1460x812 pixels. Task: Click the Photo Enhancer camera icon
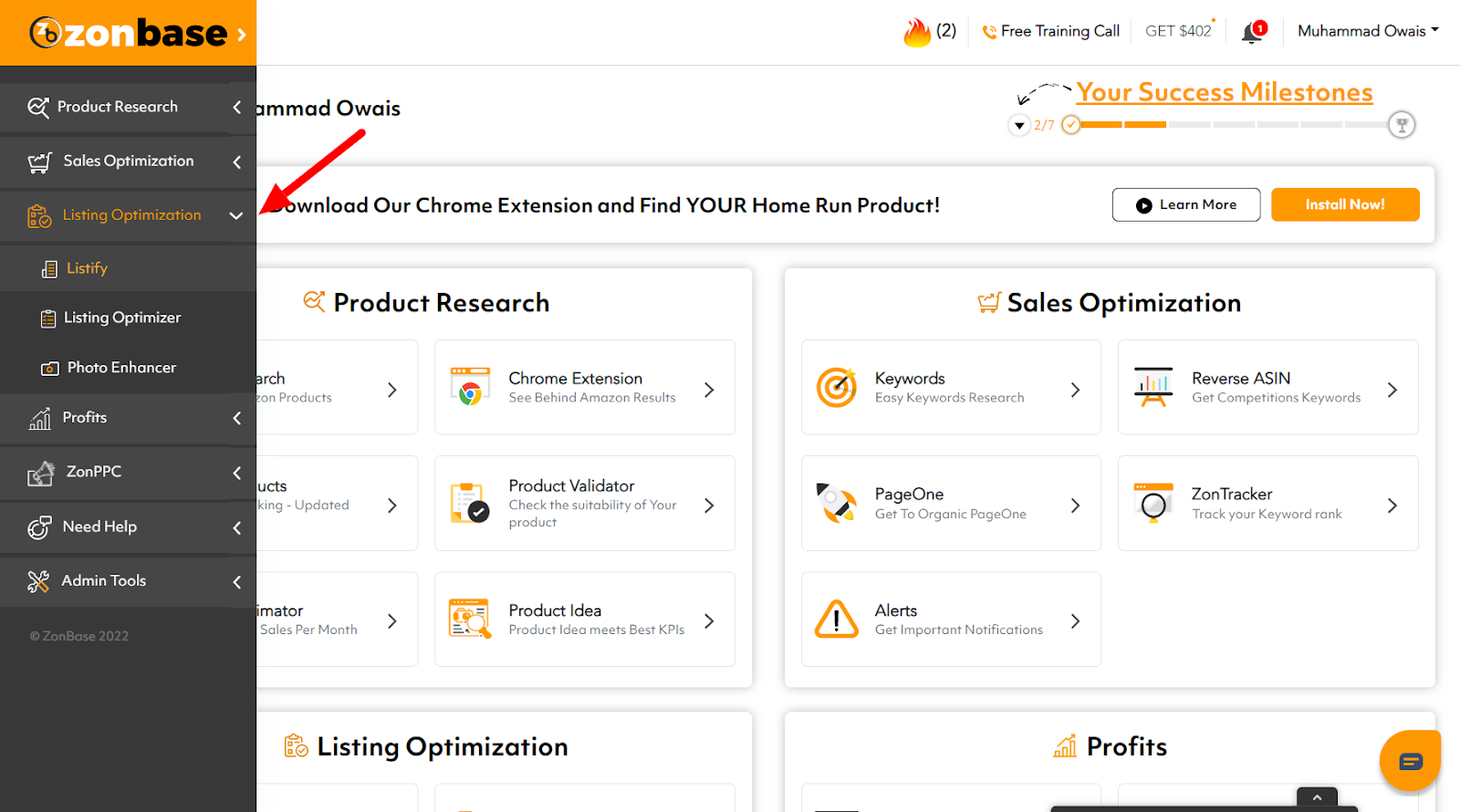point(50,369)
